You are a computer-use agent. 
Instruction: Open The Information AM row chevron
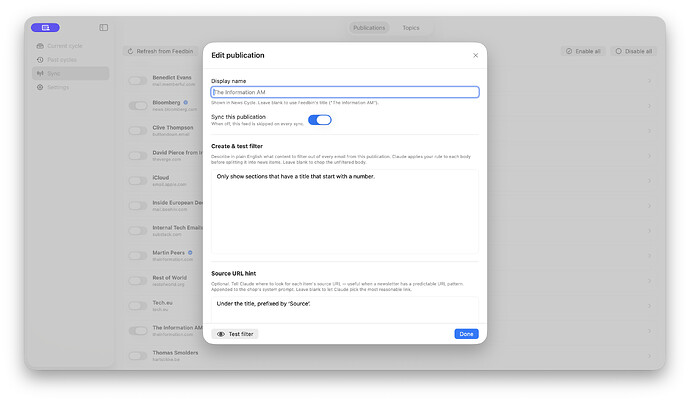pyautogui.click(x=650, y=331)
